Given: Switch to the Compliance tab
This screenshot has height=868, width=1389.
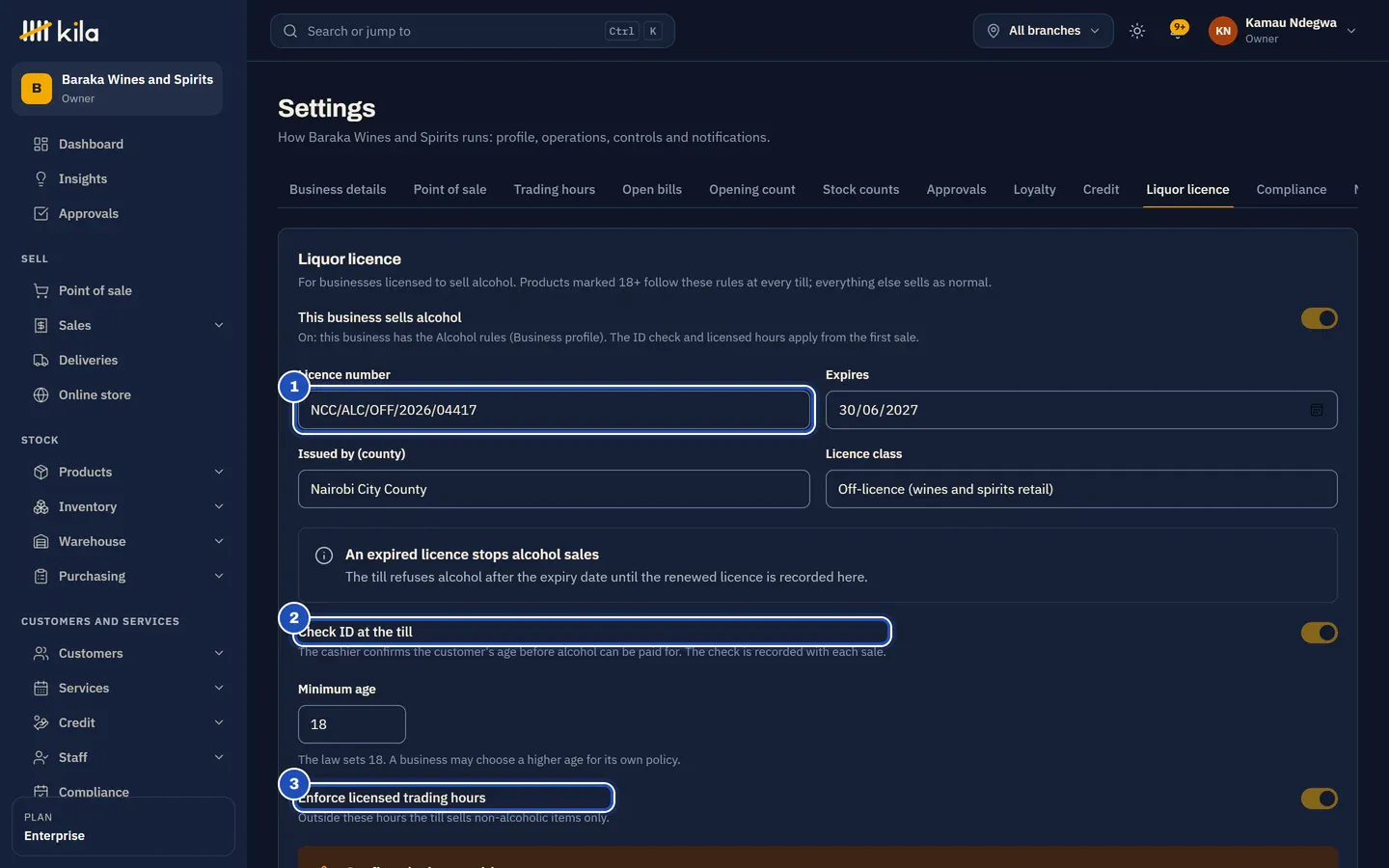Looking at the screenshot, I should click(1292, 189).
